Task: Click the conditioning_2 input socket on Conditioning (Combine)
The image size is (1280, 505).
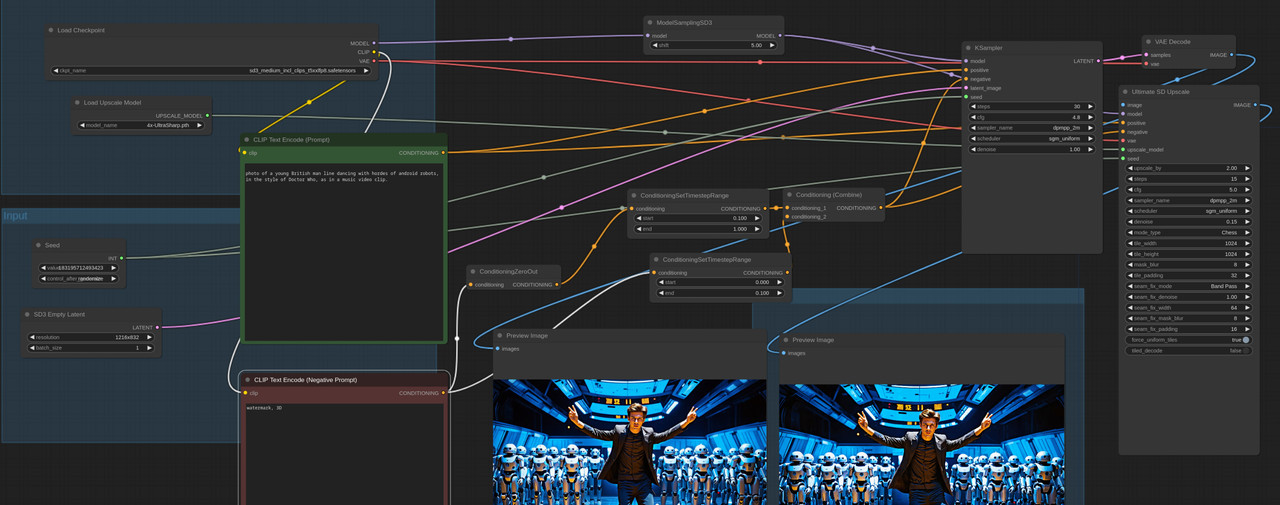Action: point(786,217)
